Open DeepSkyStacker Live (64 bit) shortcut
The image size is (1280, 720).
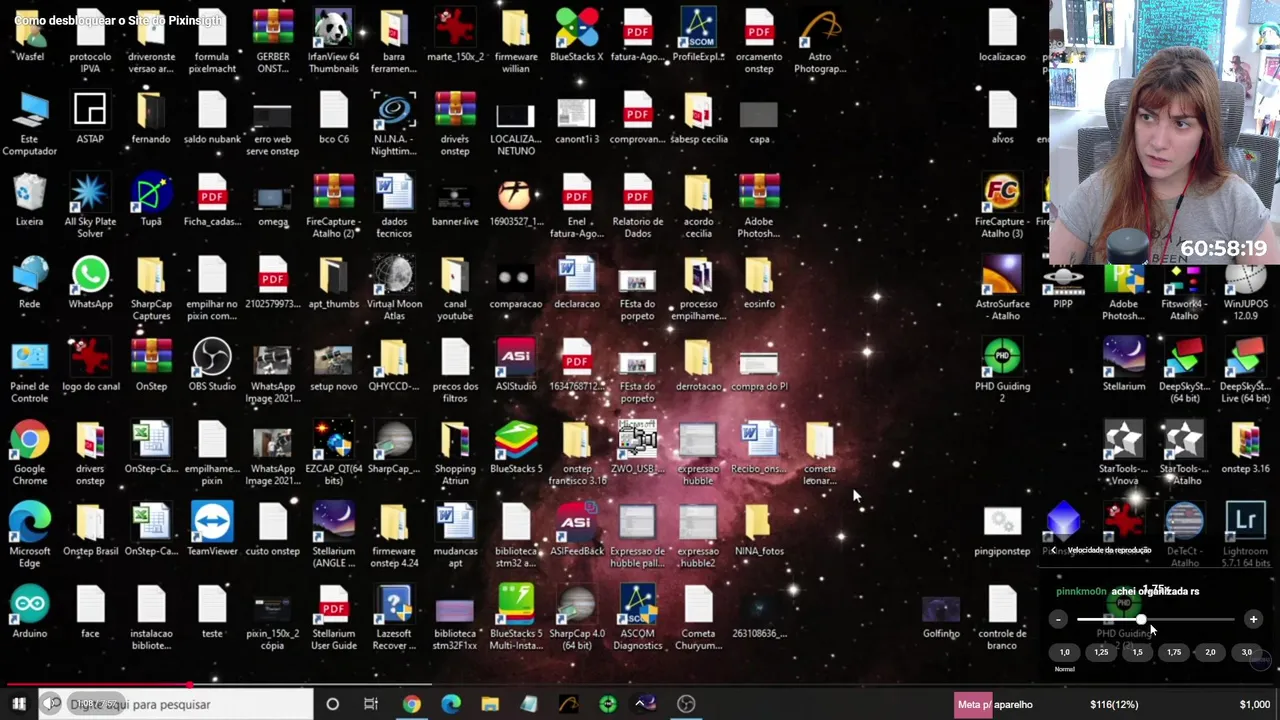[x=1245, y=371]
